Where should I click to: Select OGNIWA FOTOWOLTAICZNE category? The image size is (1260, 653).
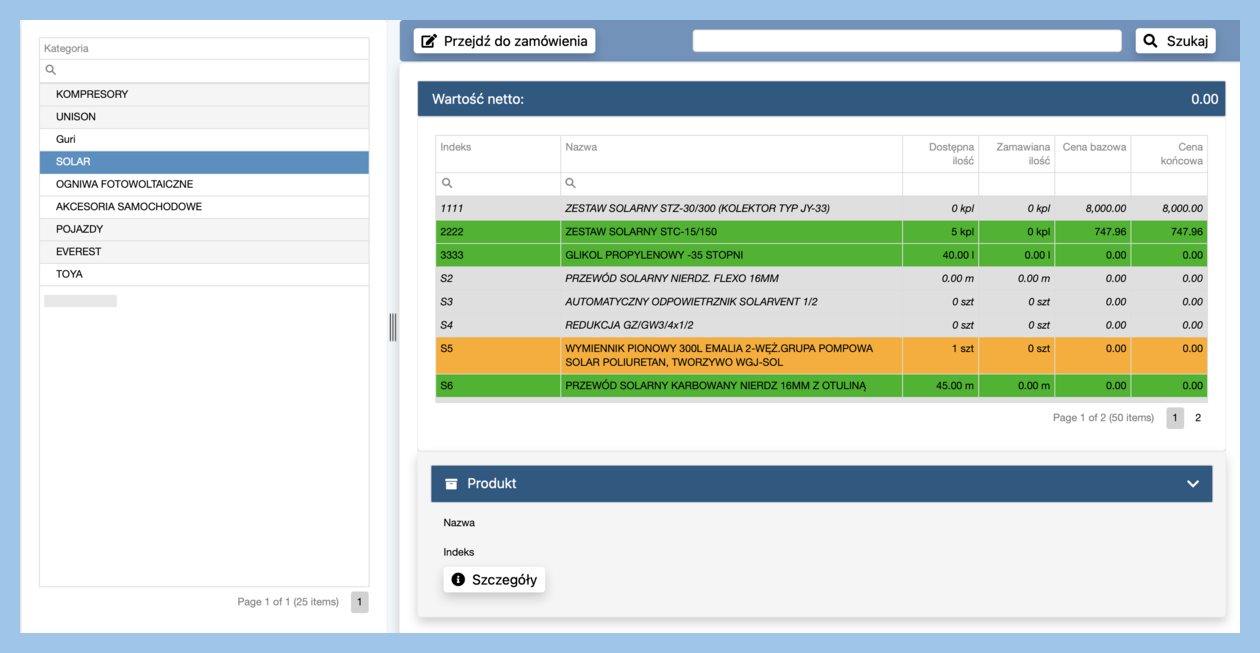click(x=124, y=184)
